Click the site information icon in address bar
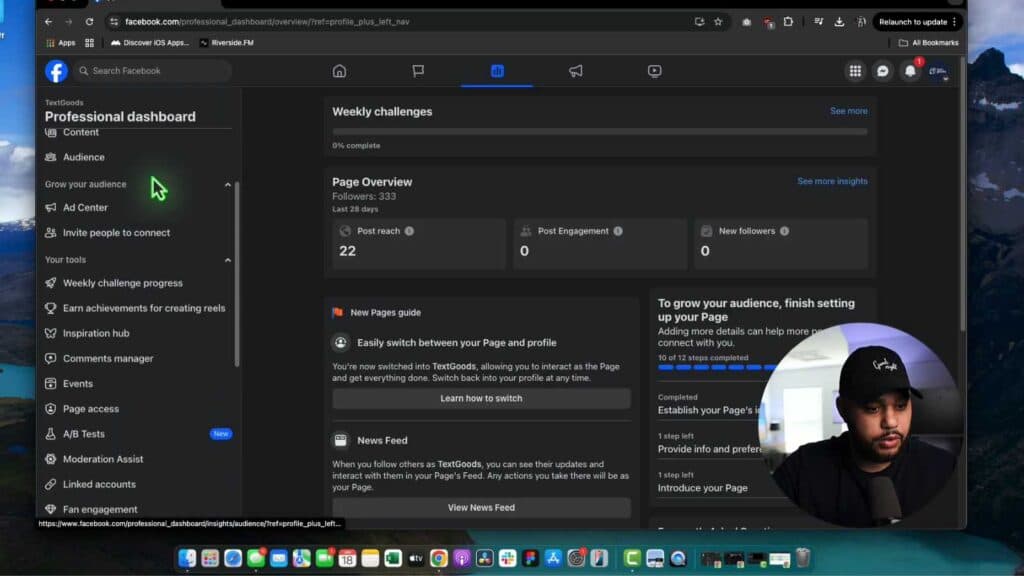The image size is (1024, 576). click(x=114, y=22)
